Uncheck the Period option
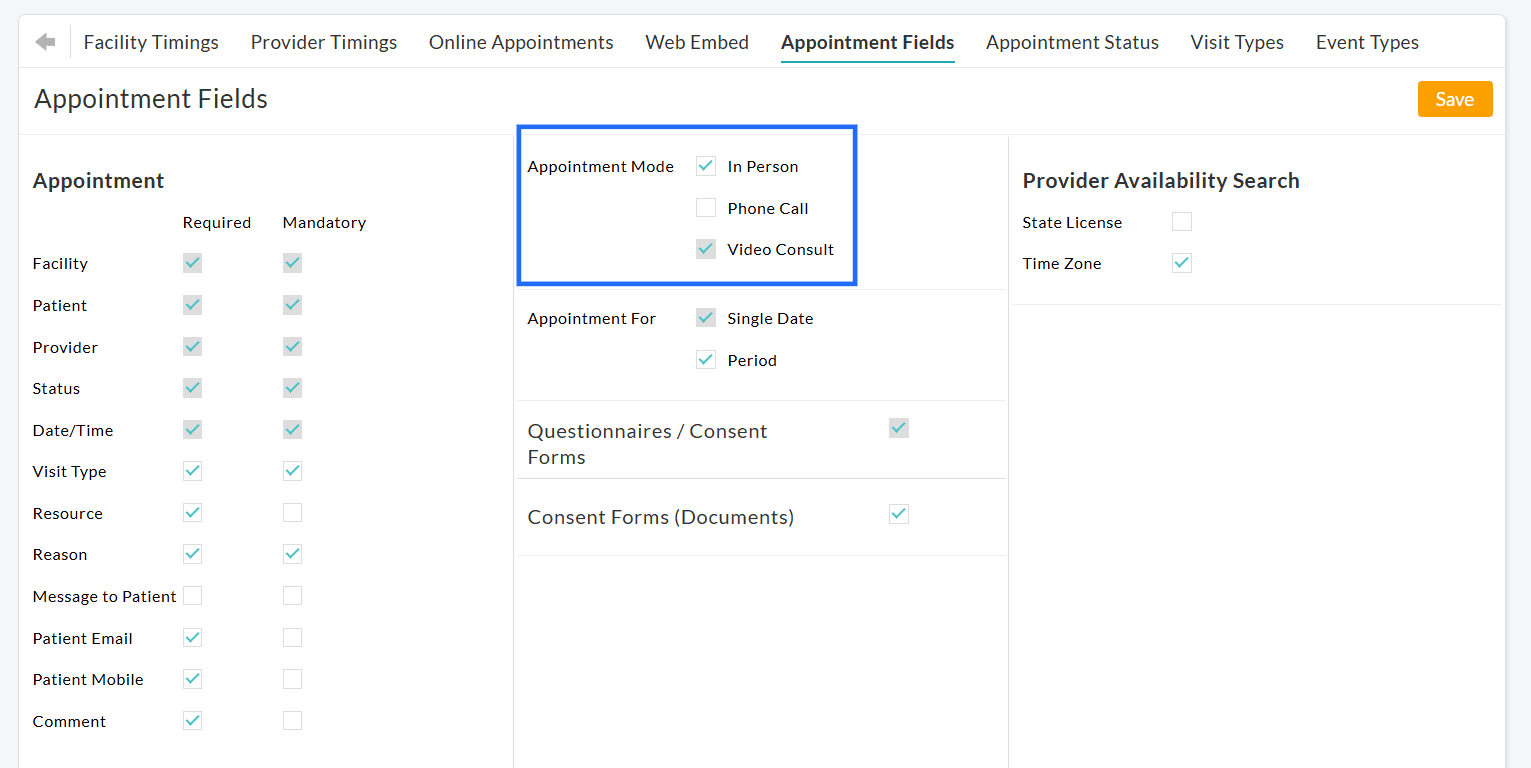 [705, 359]
